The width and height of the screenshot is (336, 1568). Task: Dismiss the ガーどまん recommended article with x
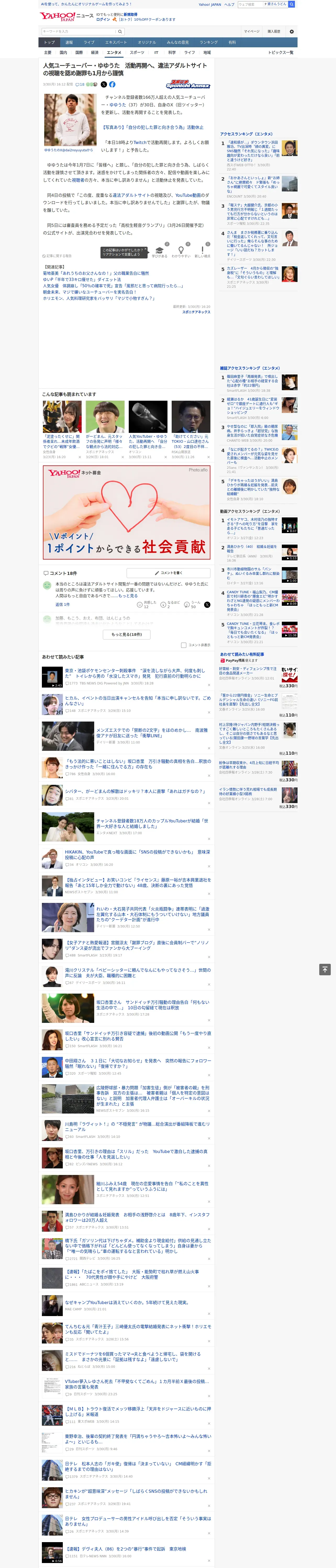click(x=122, y=457)
